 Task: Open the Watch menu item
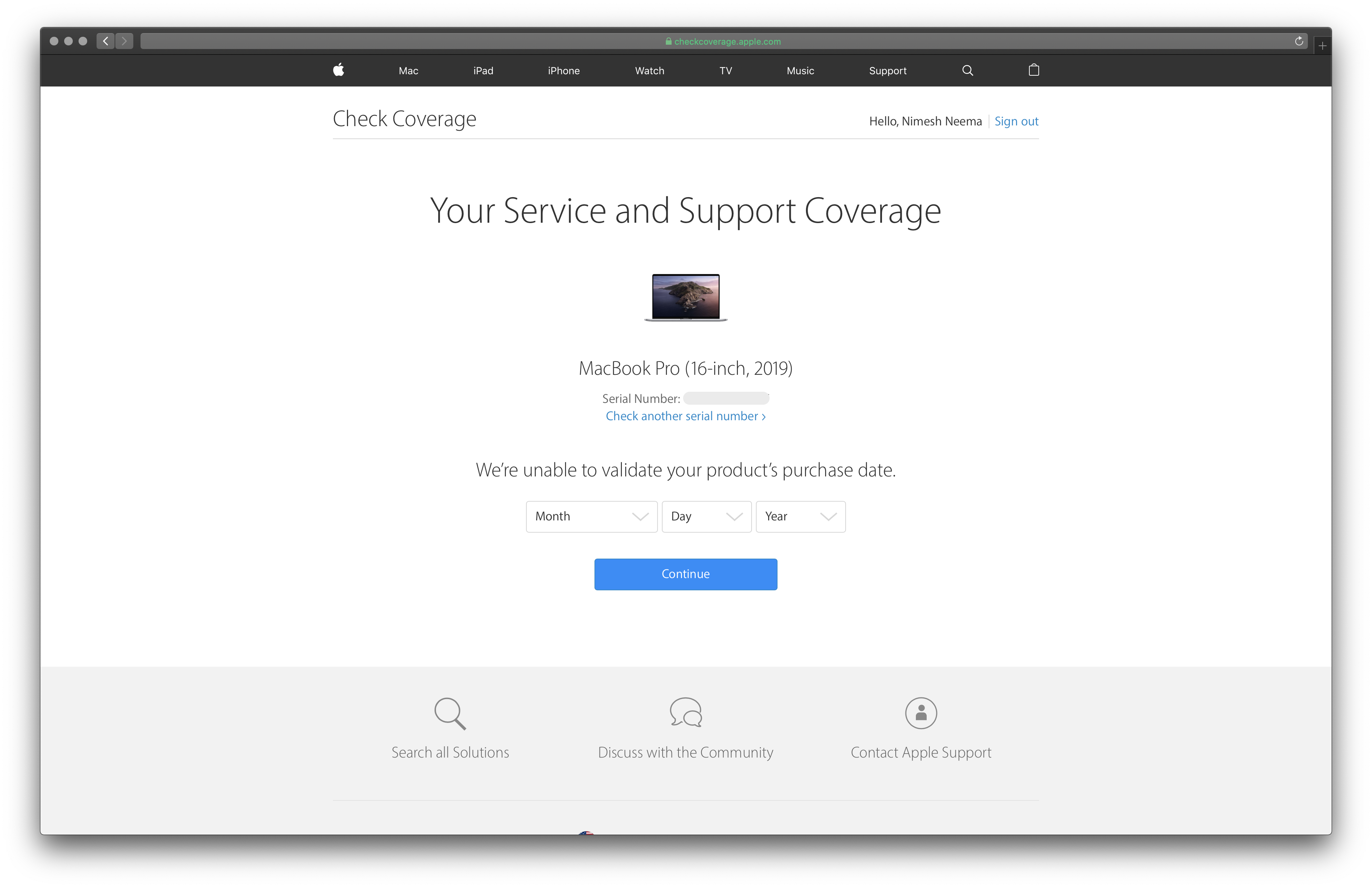pyautogui.click(x=650, y=70)
